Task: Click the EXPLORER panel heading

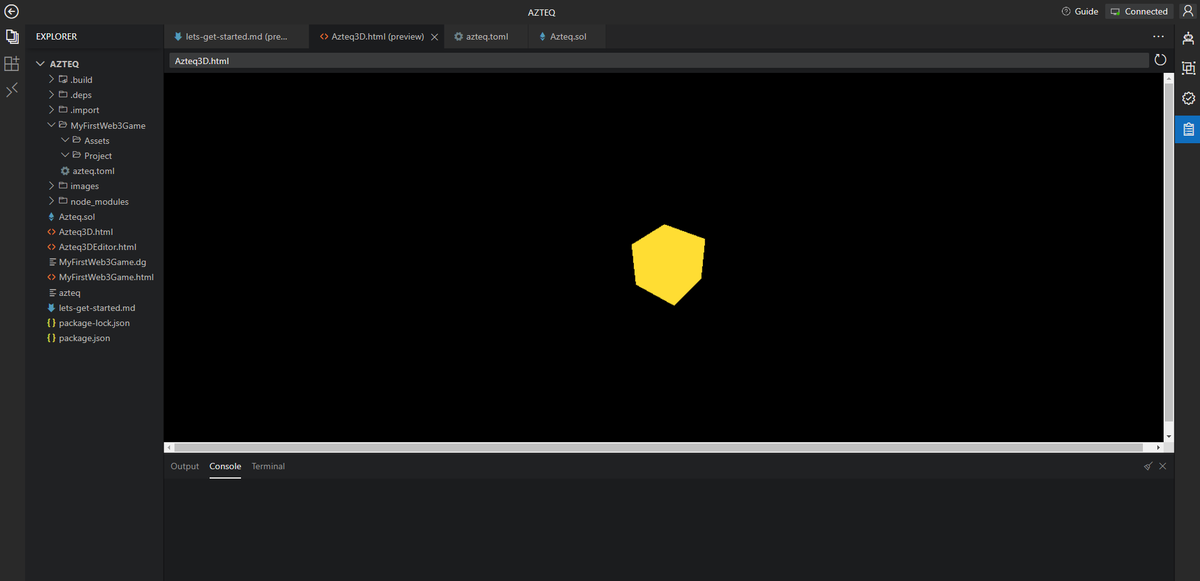Action: point(56,37)
